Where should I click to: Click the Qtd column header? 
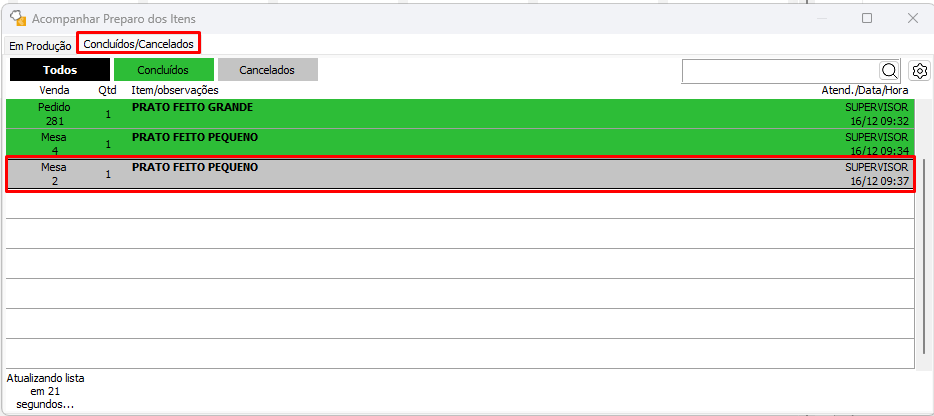(107, 90)
